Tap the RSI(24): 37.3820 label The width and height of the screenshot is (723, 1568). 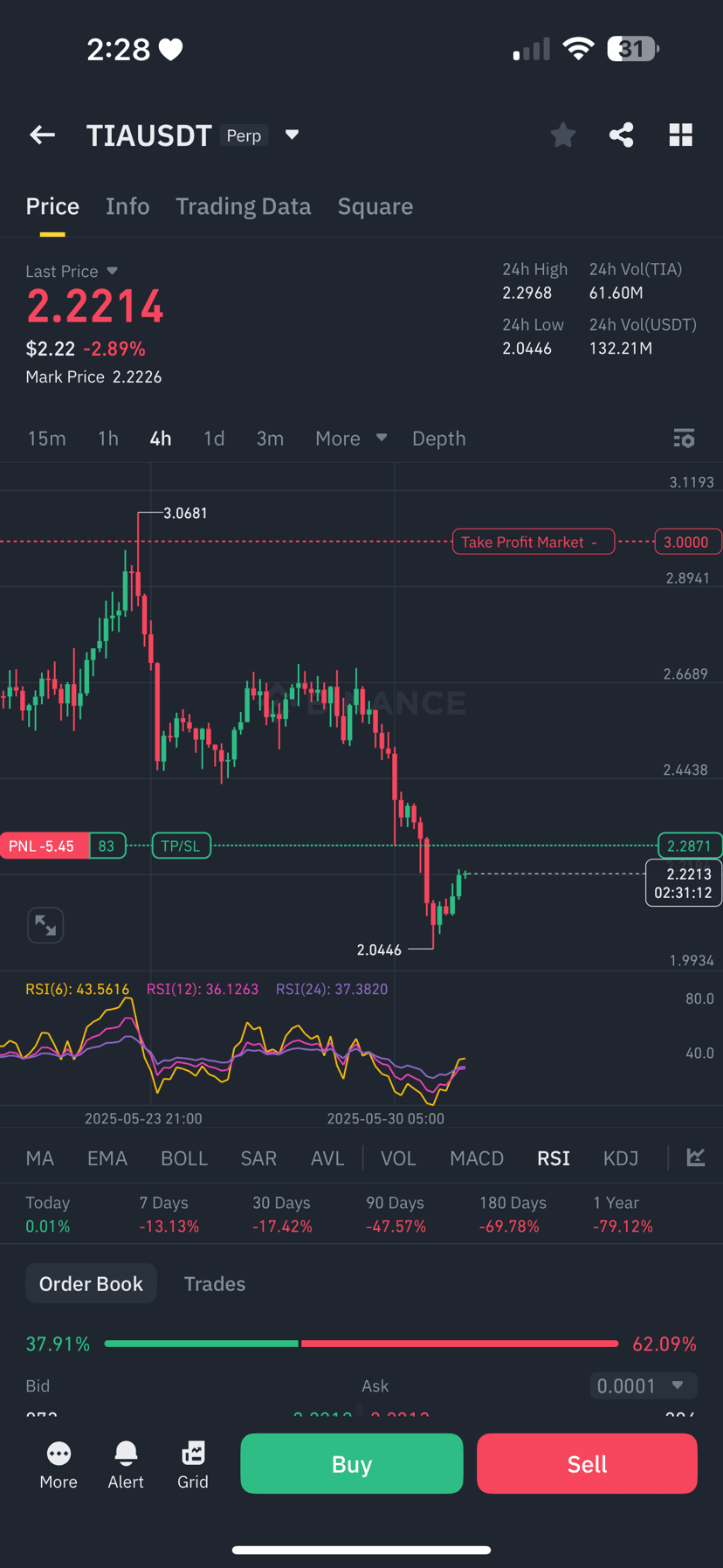tap(332, 989)
